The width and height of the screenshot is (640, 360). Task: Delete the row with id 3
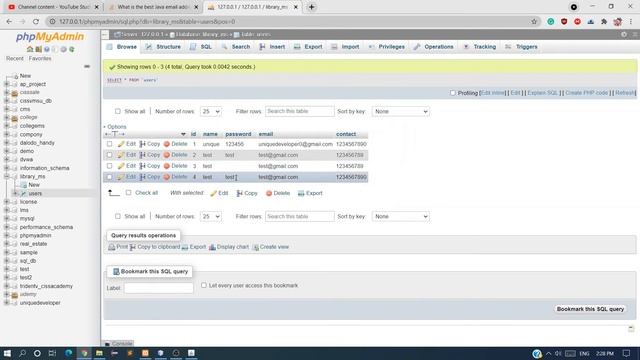[x=176, y=166]
